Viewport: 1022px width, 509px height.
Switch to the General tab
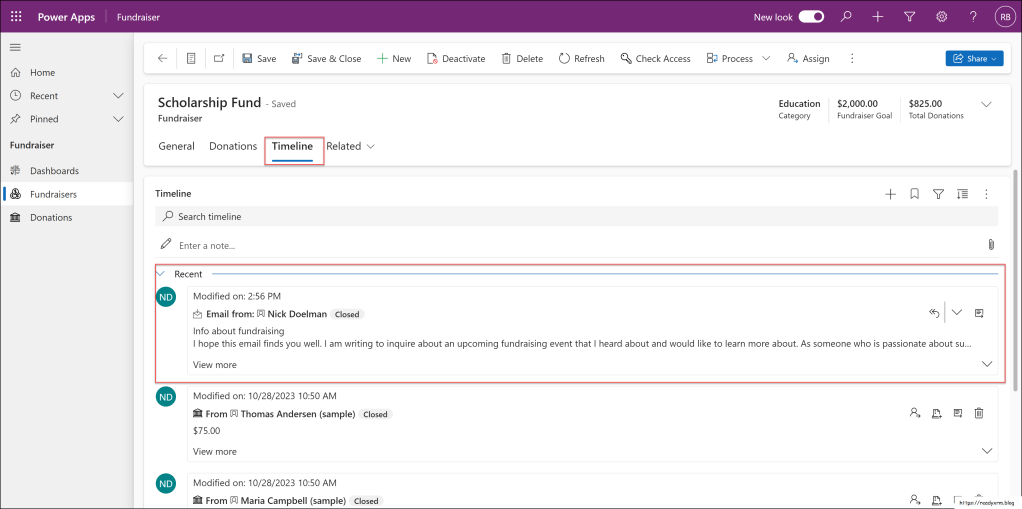click(176, 146)
